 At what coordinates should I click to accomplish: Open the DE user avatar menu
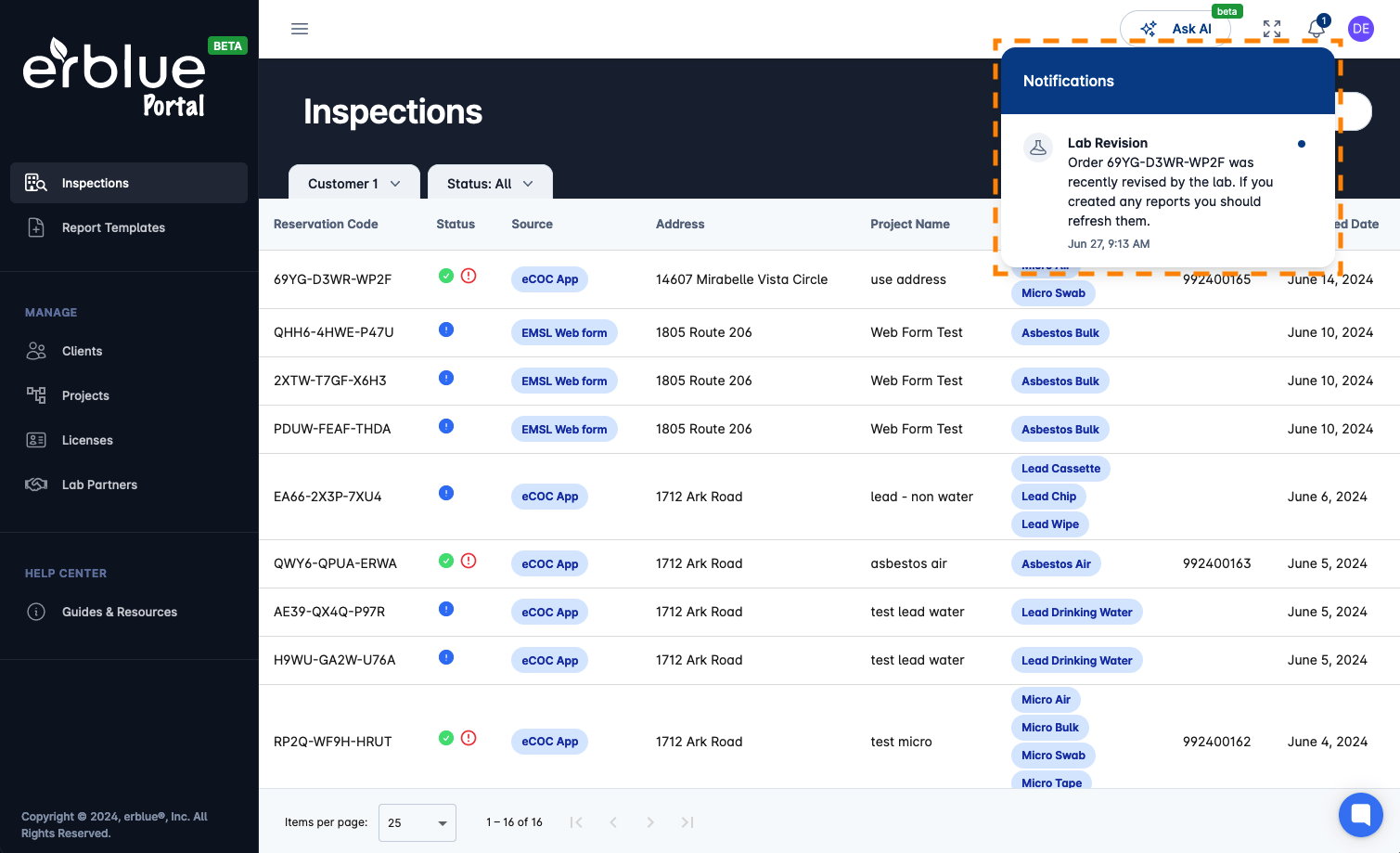(x=1361, y=29)
